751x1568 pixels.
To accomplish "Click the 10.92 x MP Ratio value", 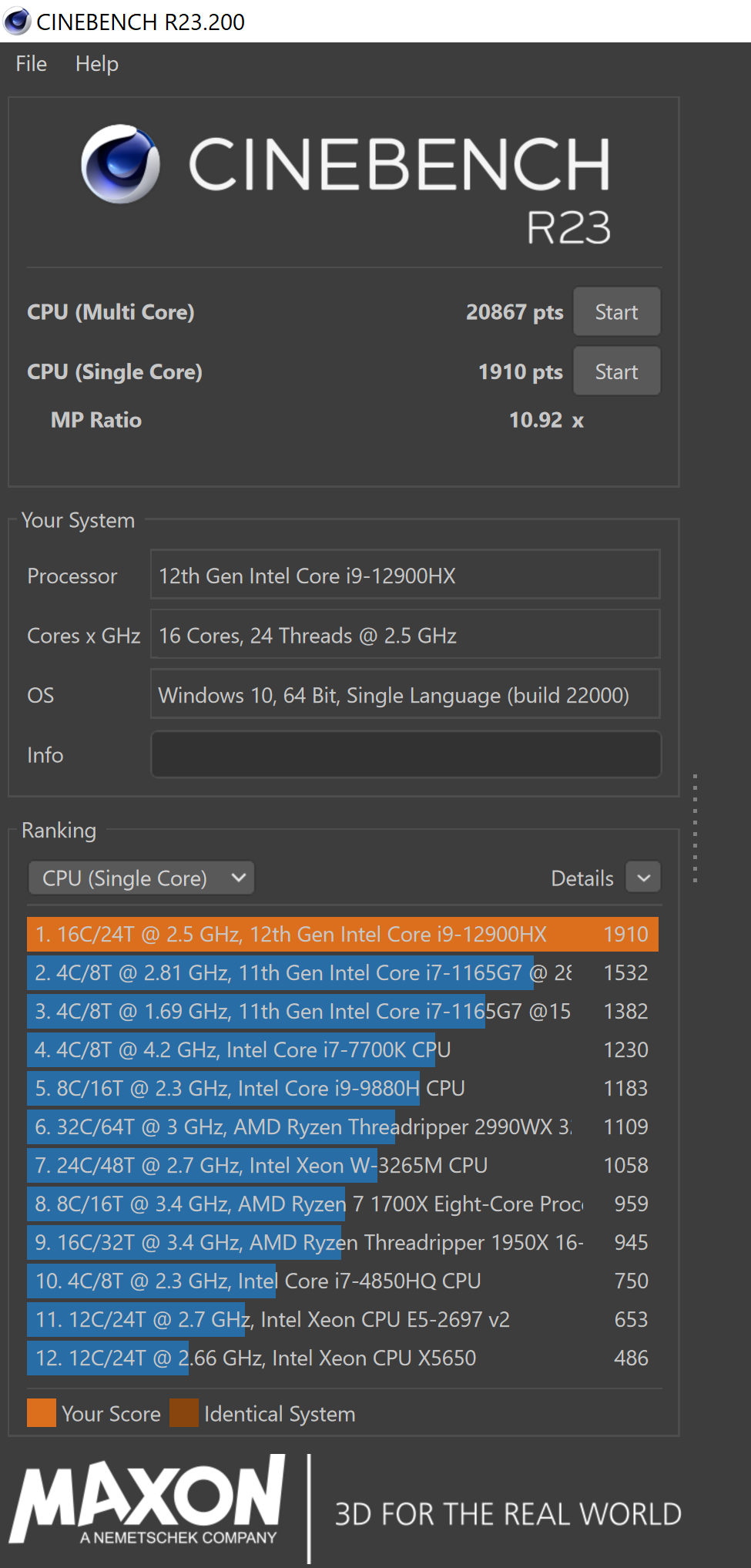I will tap(546, 420).
